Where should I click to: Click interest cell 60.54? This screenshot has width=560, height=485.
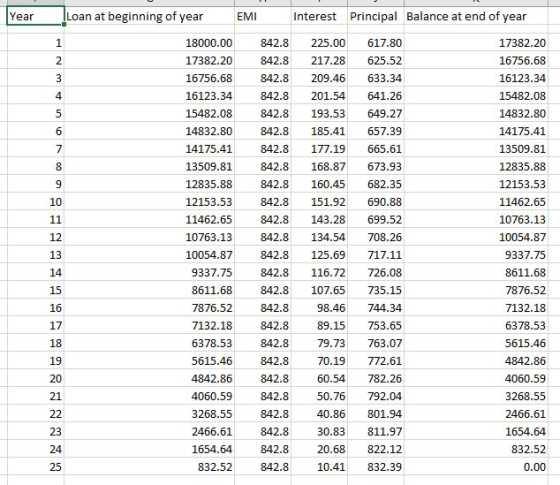click(x=319, y=378)
